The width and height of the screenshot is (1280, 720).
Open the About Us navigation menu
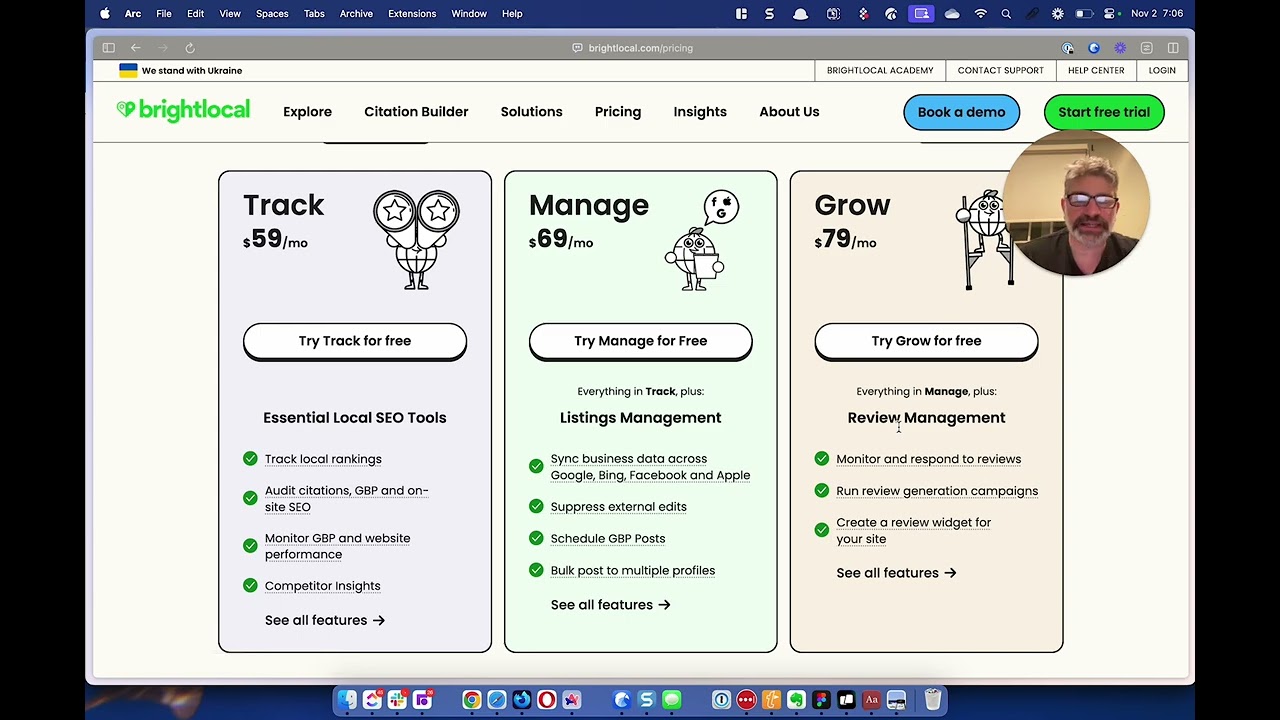tap(789, 111)
